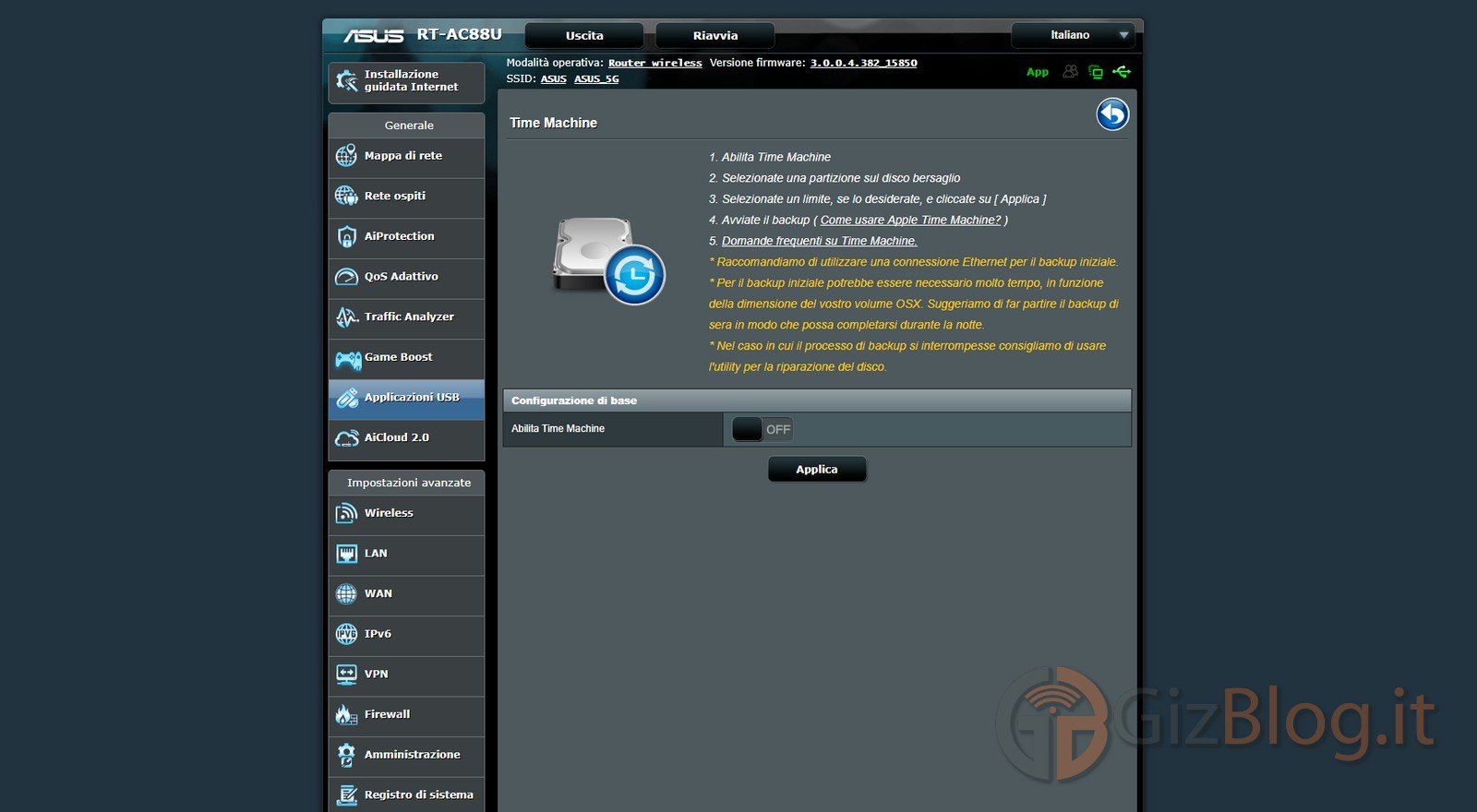Click the Time Machine hard disk image

[x=607, y=260]
